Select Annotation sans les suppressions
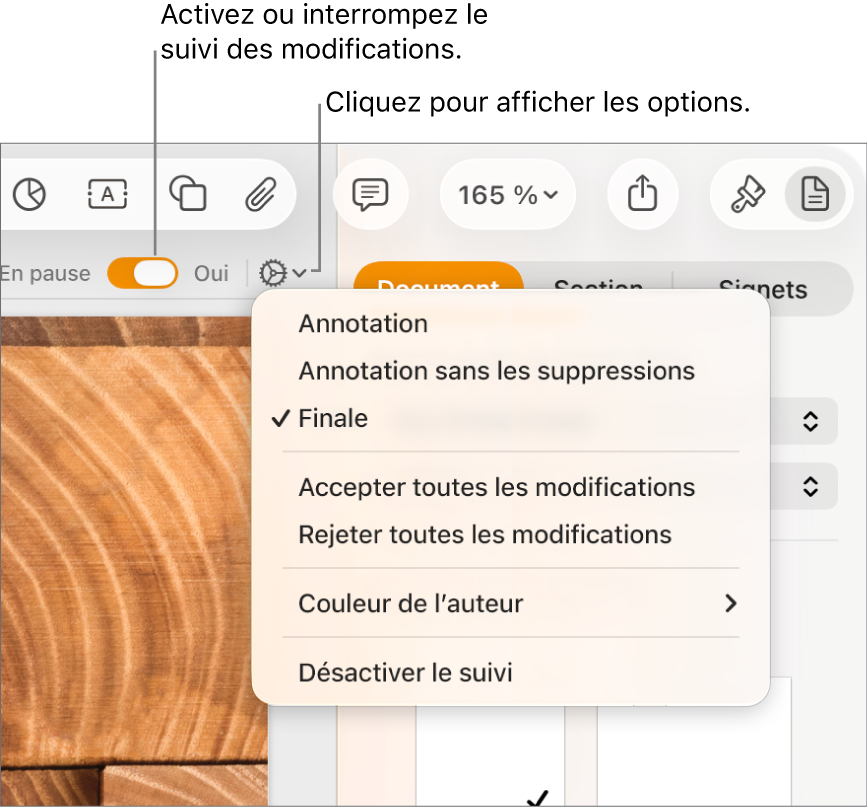The image size is (867, 809). (511, 371)
